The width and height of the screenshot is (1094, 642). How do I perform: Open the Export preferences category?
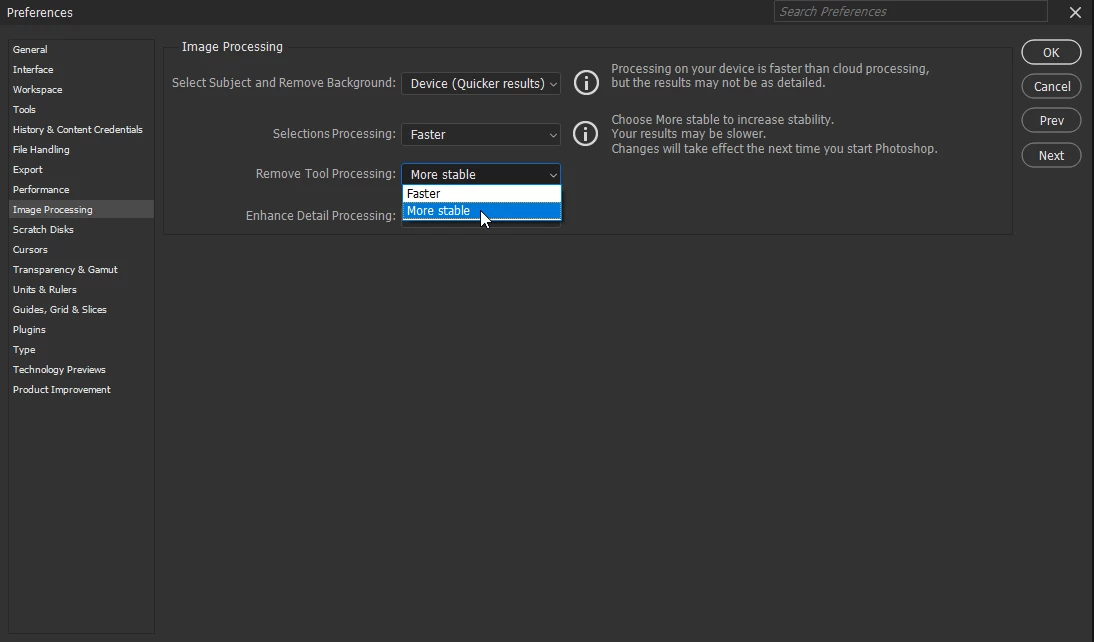coord(81,170)
